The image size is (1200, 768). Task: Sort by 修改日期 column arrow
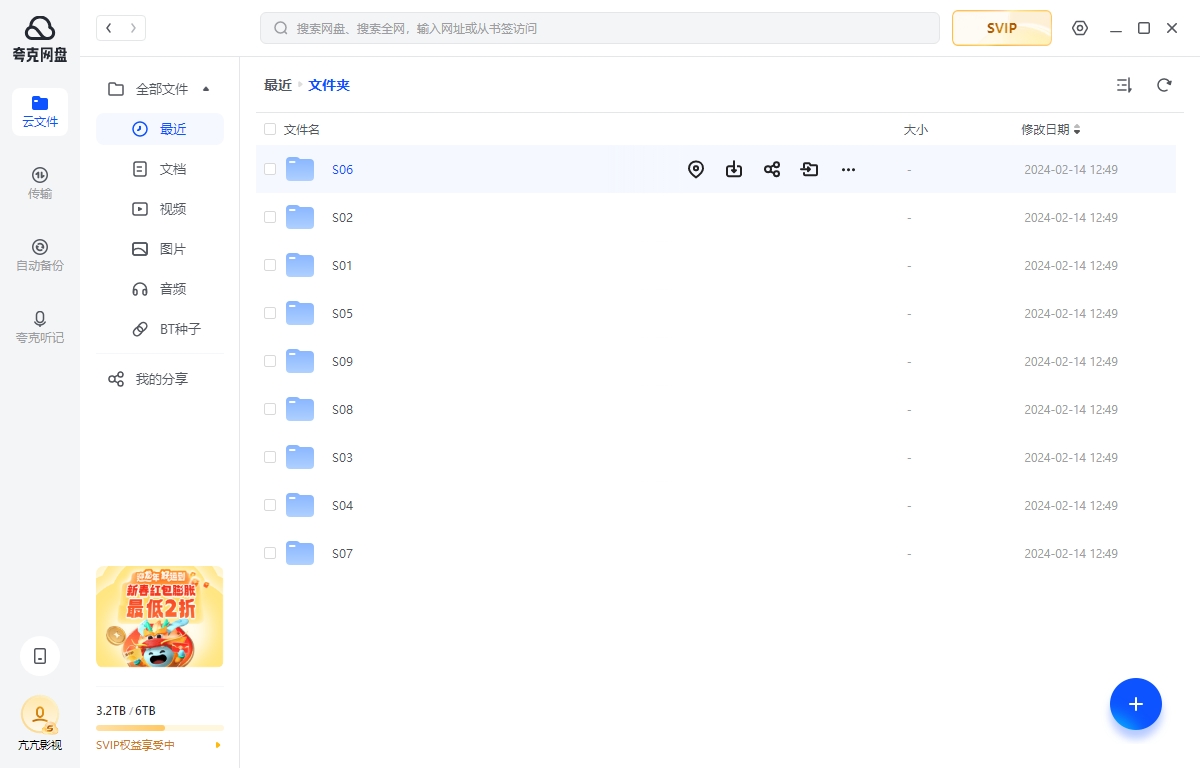click(1077, 130)
